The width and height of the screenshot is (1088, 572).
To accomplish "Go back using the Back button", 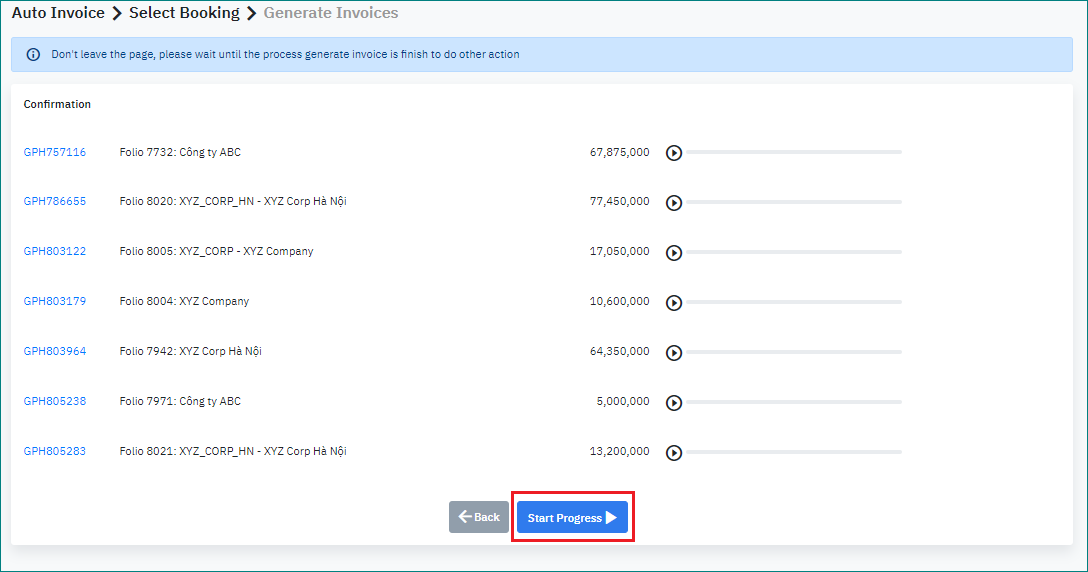I will click(x=479, y=517).
